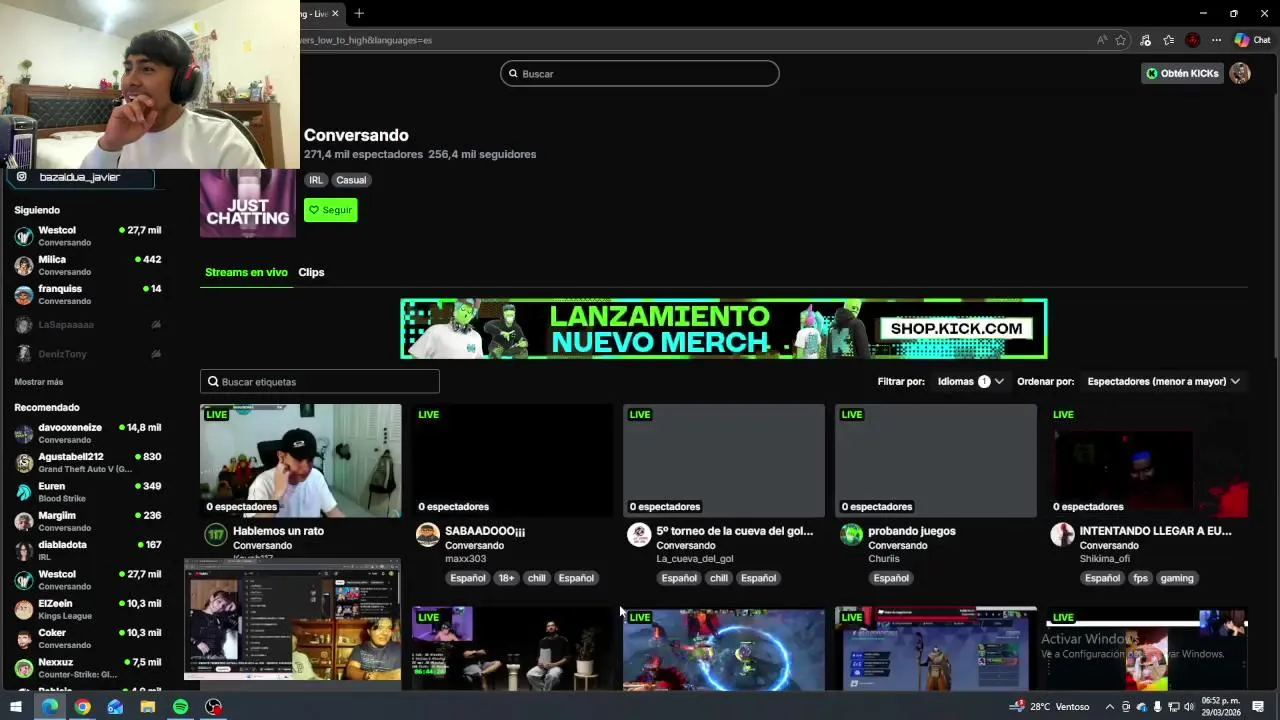This screenshot has width=1280, height=720.
Task: Open Edge settings and more menu
Action: coord(1216,40)
